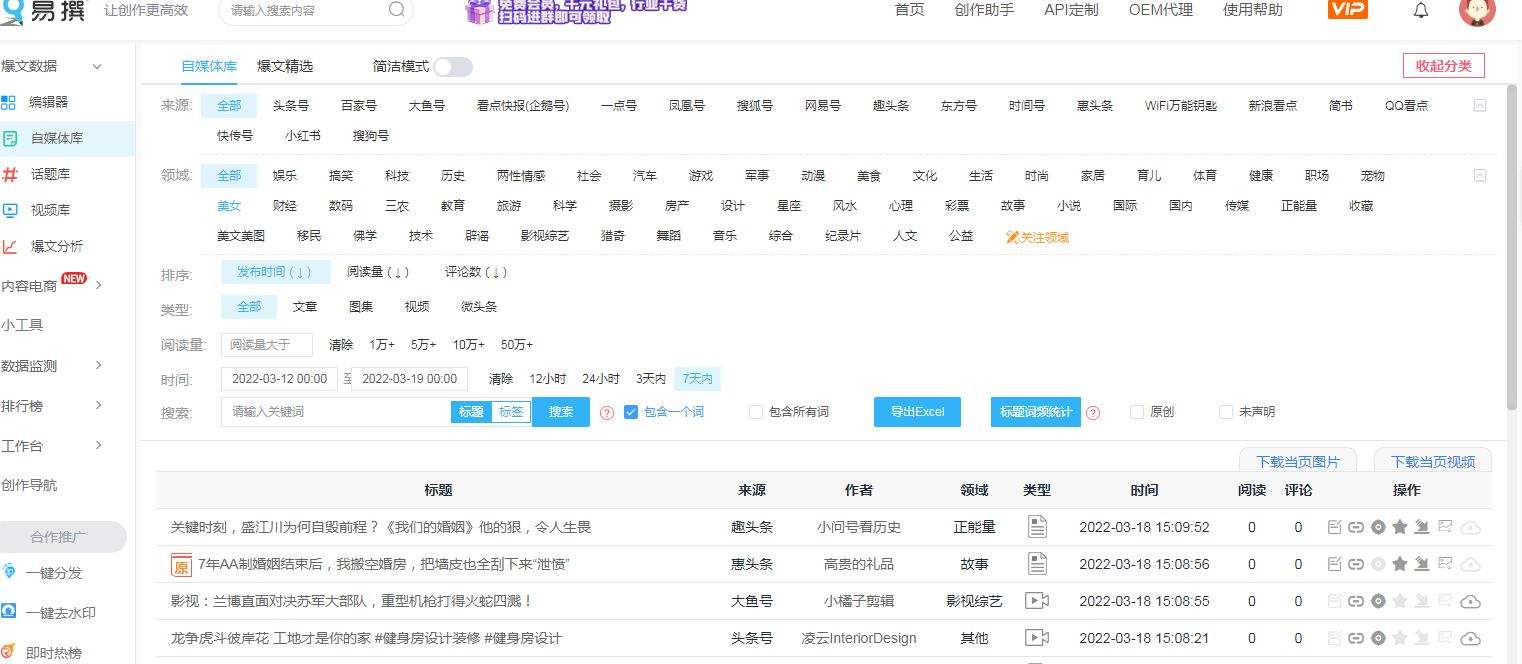Screen dimensions: 1522x664
Task: Select 标题 keyword search mode
Action: [471, 412]
